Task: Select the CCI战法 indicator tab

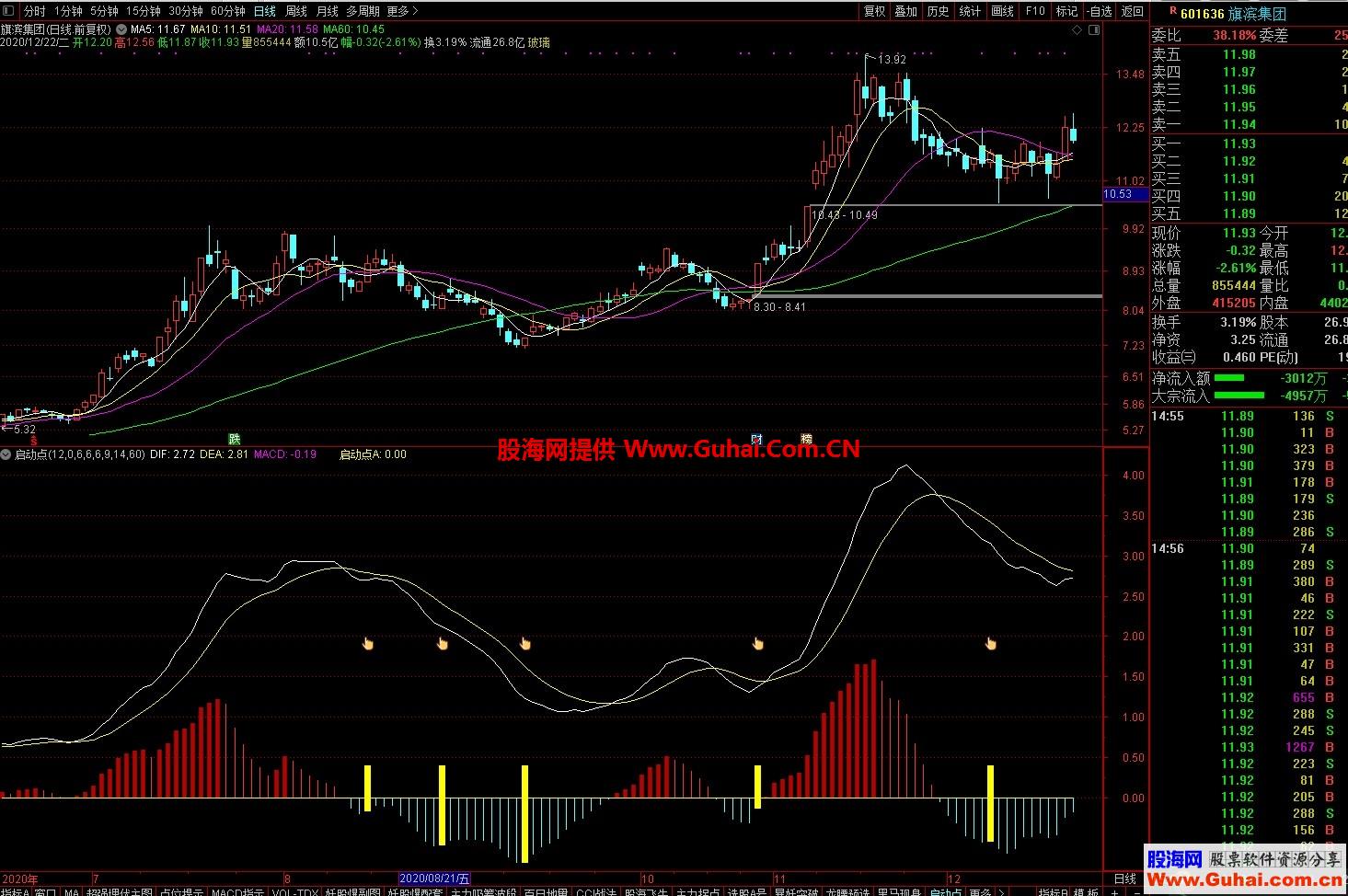Action: [x=597, y=892]
